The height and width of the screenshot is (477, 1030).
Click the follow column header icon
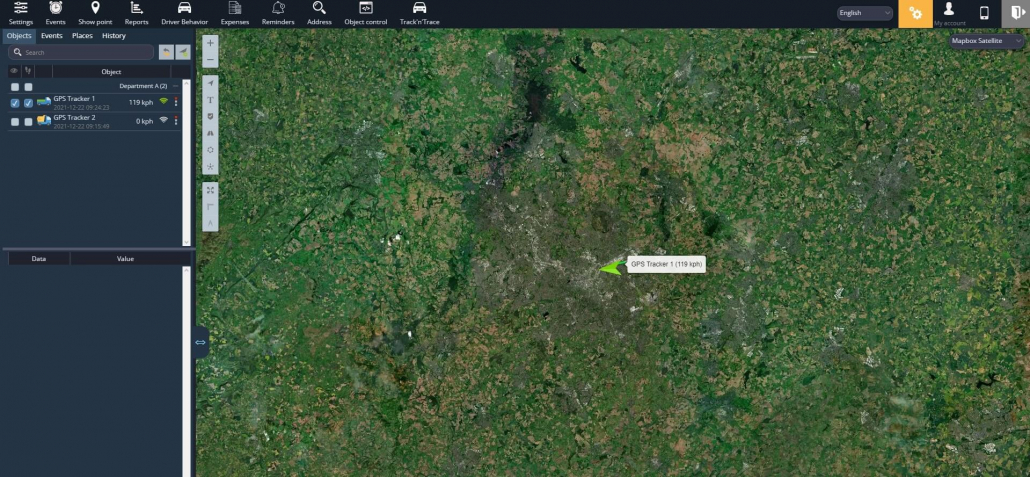(28, 71)
